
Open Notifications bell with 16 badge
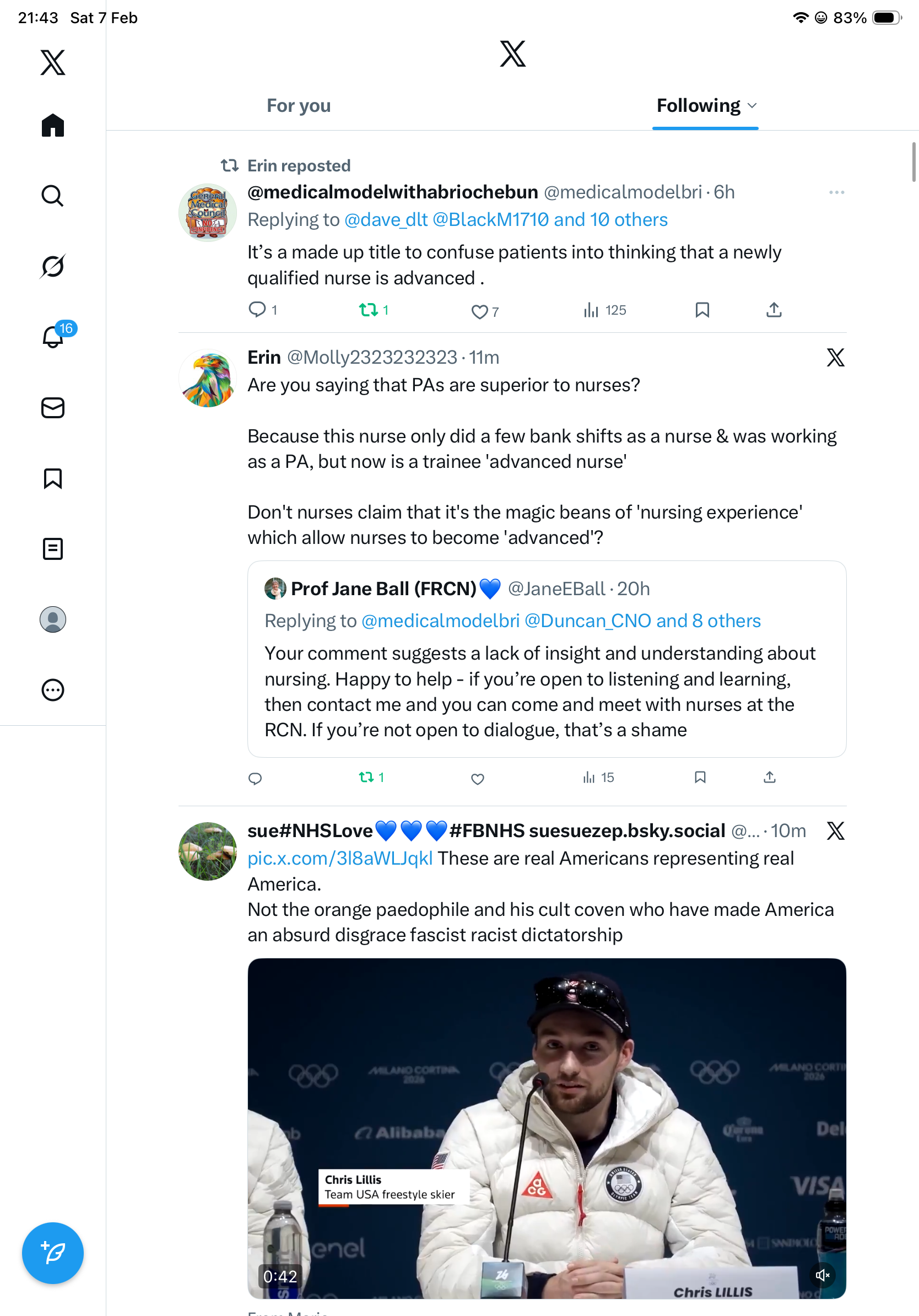[53, 337]
